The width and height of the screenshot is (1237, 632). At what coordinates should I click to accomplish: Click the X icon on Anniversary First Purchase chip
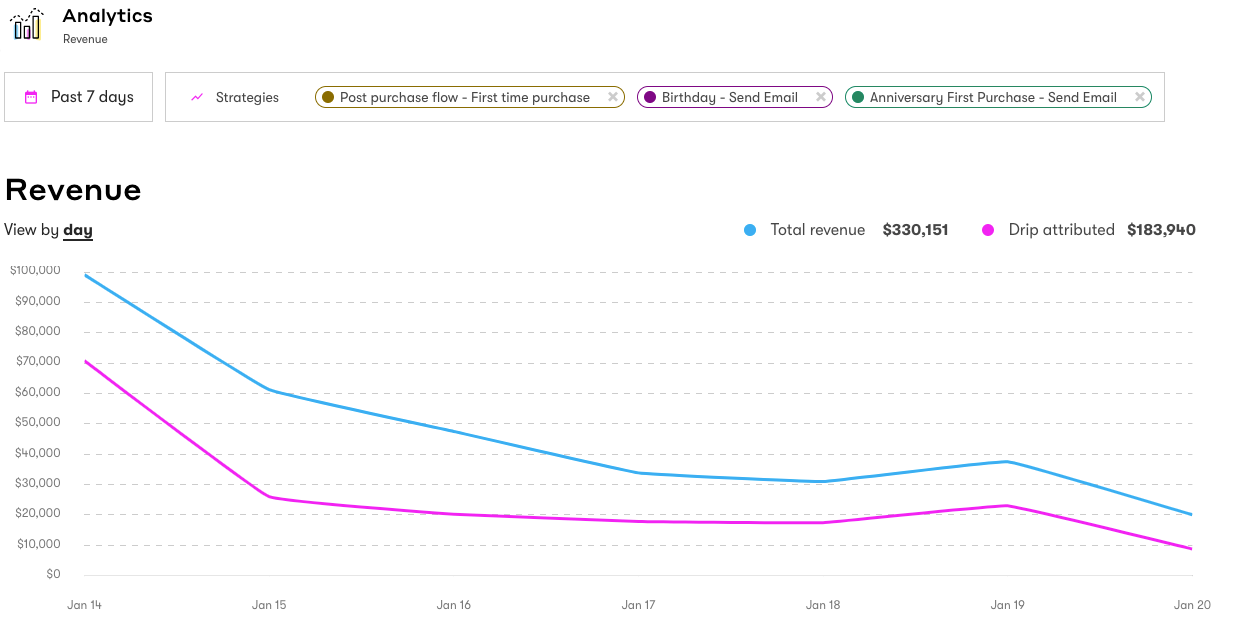[x=1140, y=97]
